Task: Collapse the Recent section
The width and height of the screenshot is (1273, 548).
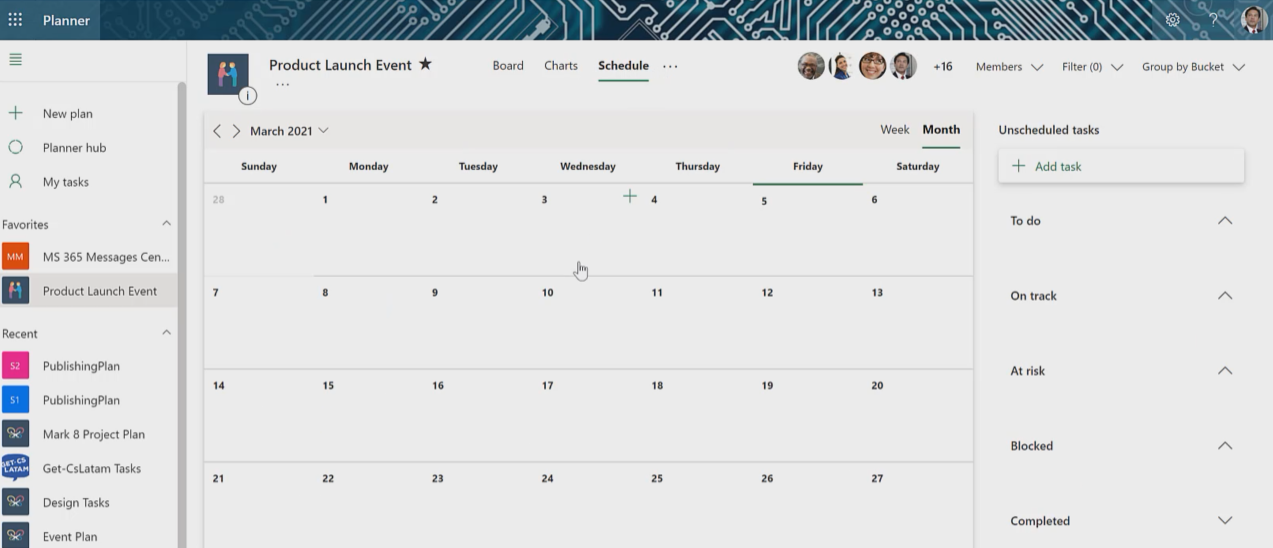Action: tap(166, 333)
